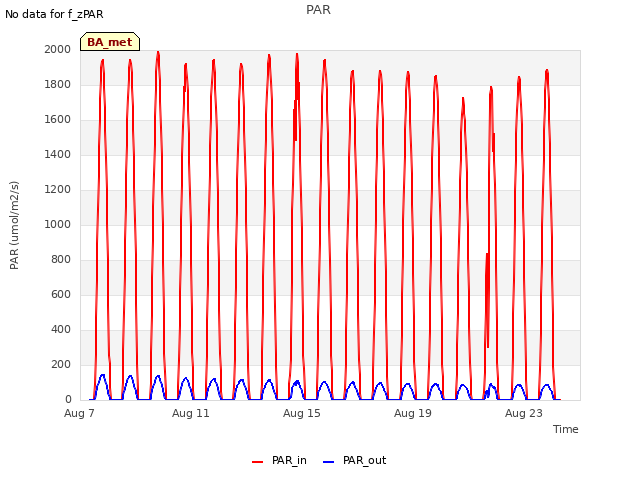Viewport: 640px width, 480px height.
Task: Click the BA_met annotation label
Action: (x=110, y=42)
